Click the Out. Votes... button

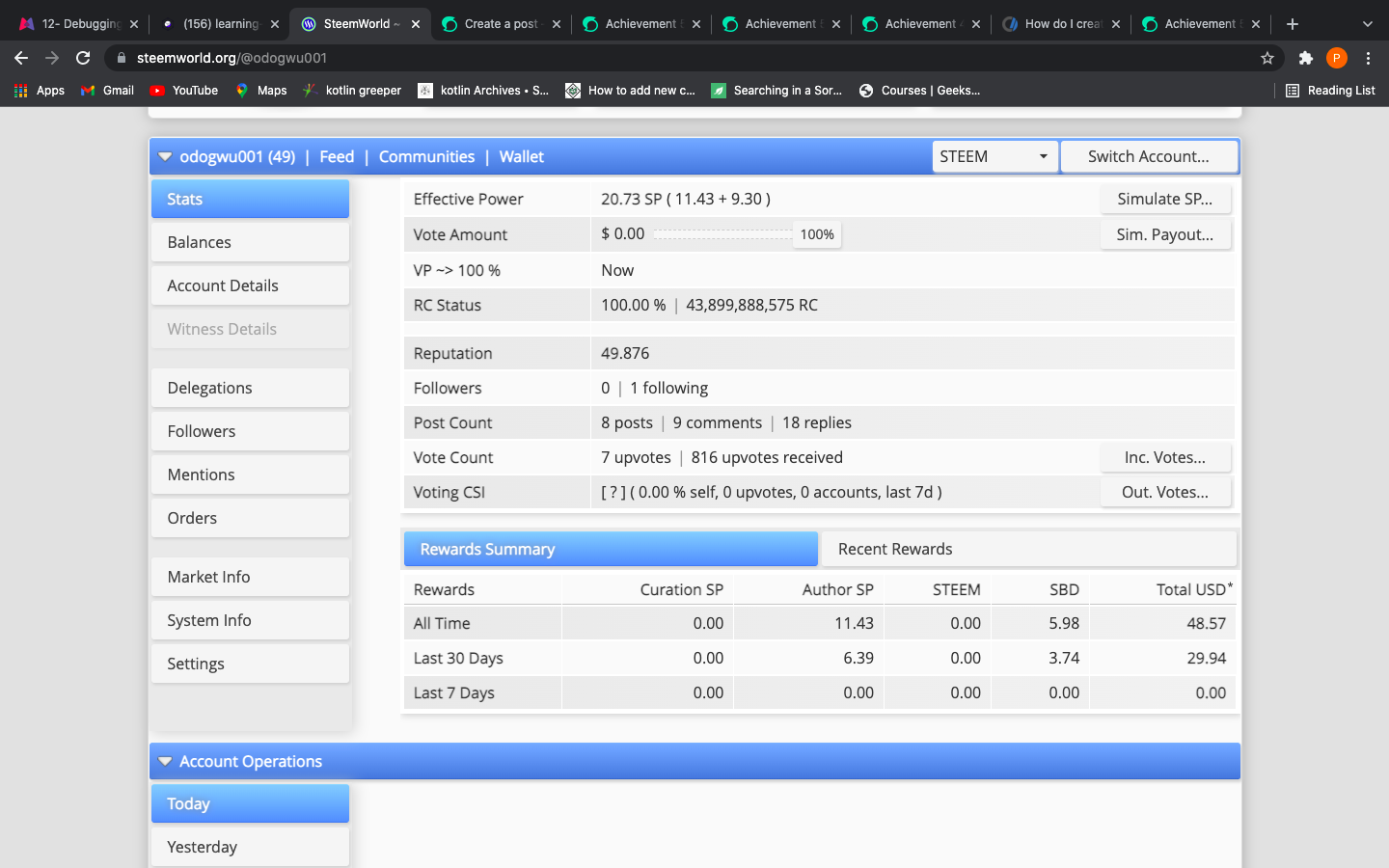(x=1165, y=492)
